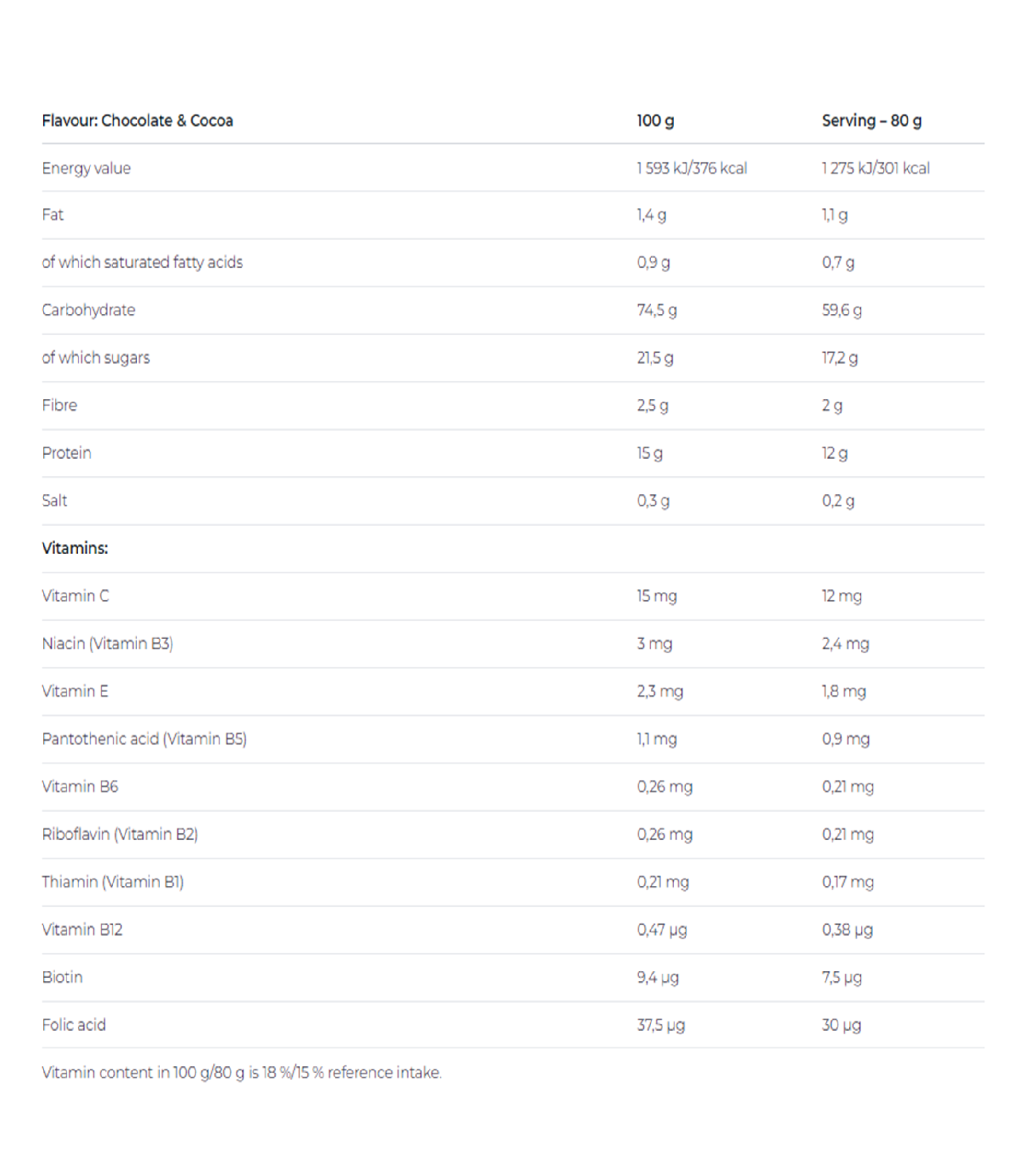This screenshot has width=1023, height=1176.
Task: Click the Pantothenic acid (Vitamin B5) label
Action: pos(144,739)
